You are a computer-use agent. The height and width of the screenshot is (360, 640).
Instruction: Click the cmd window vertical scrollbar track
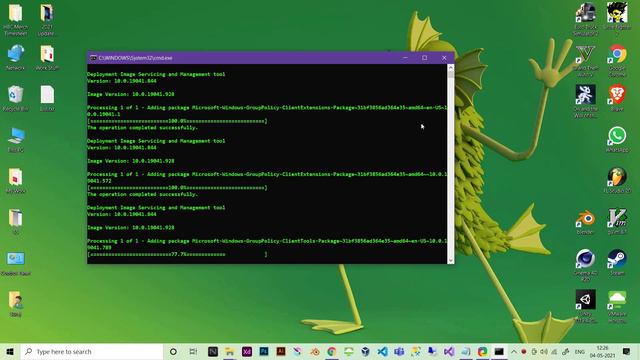tap(451, 164)
